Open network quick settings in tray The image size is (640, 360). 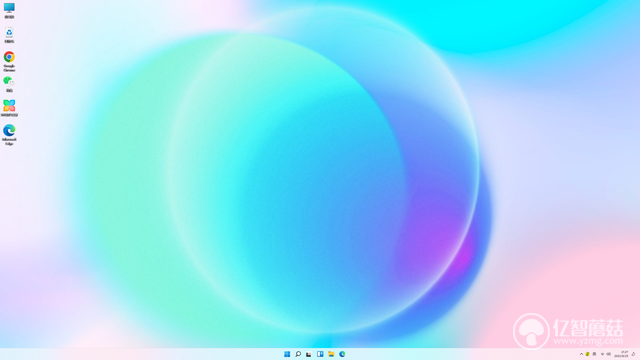point(602,354)
